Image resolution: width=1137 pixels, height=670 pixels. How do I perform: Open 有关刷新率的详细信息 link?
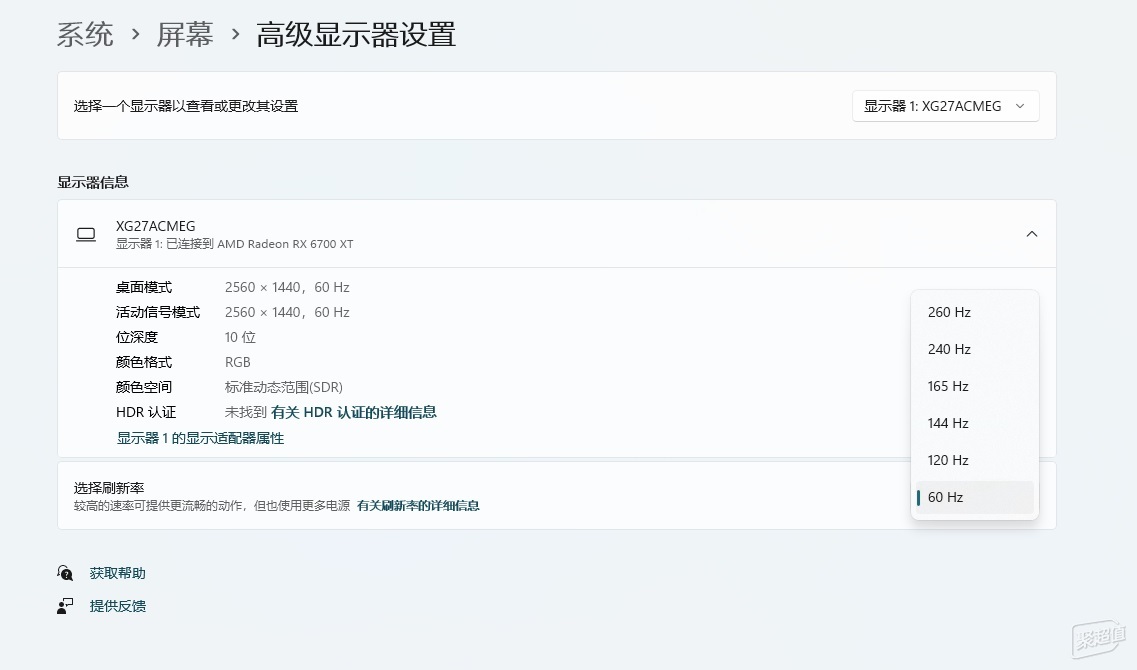pos(418,506)
